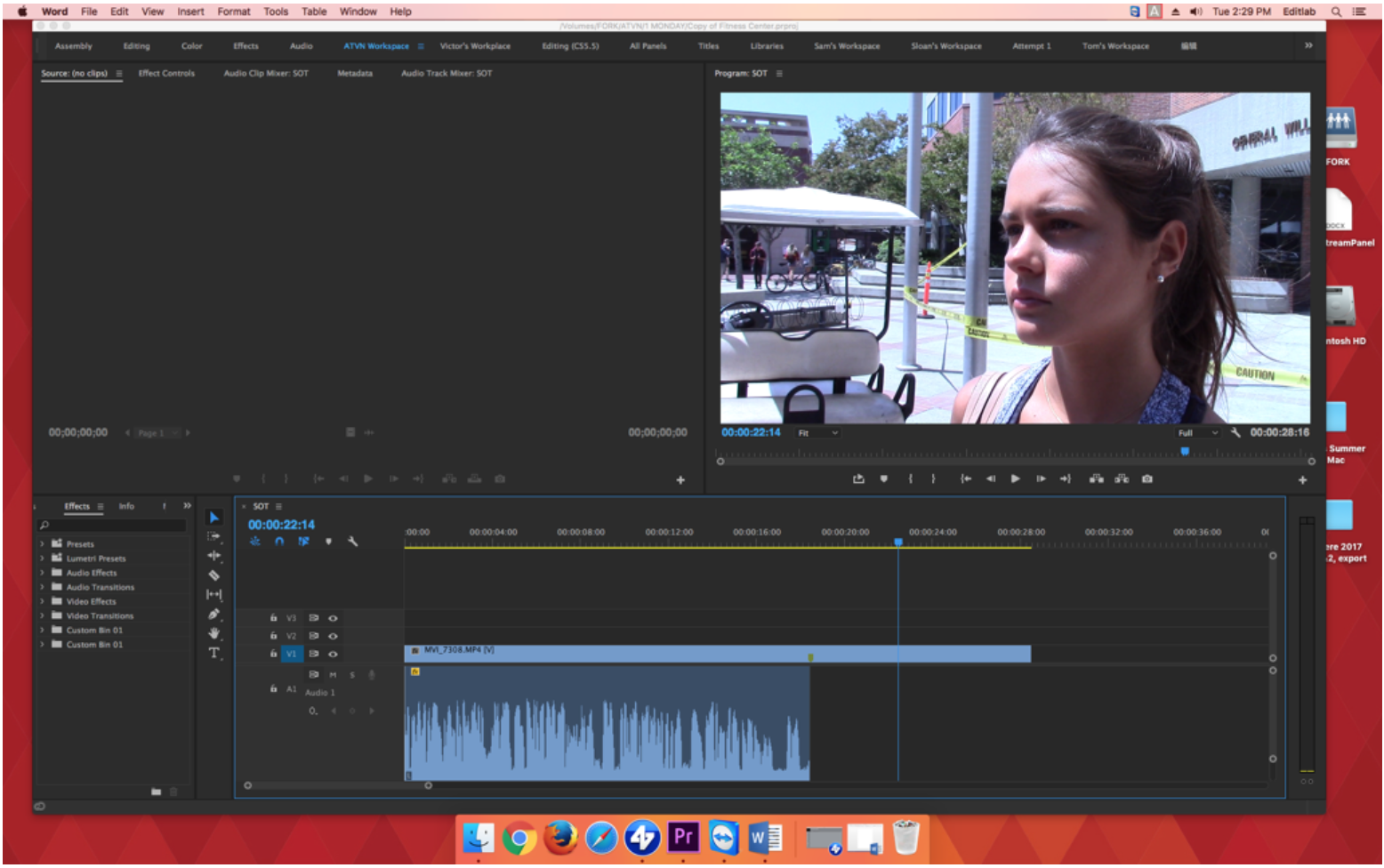Mute the Audio 1 track

click(333, 675)
